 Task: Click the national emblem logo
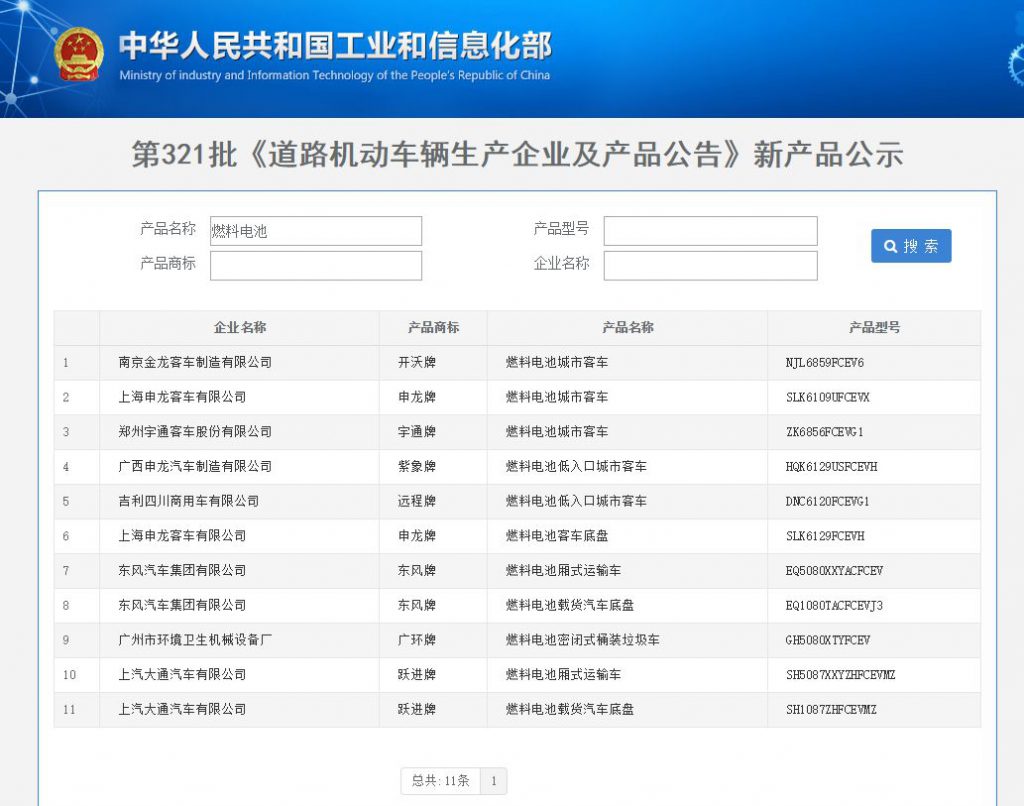[79, 54]
